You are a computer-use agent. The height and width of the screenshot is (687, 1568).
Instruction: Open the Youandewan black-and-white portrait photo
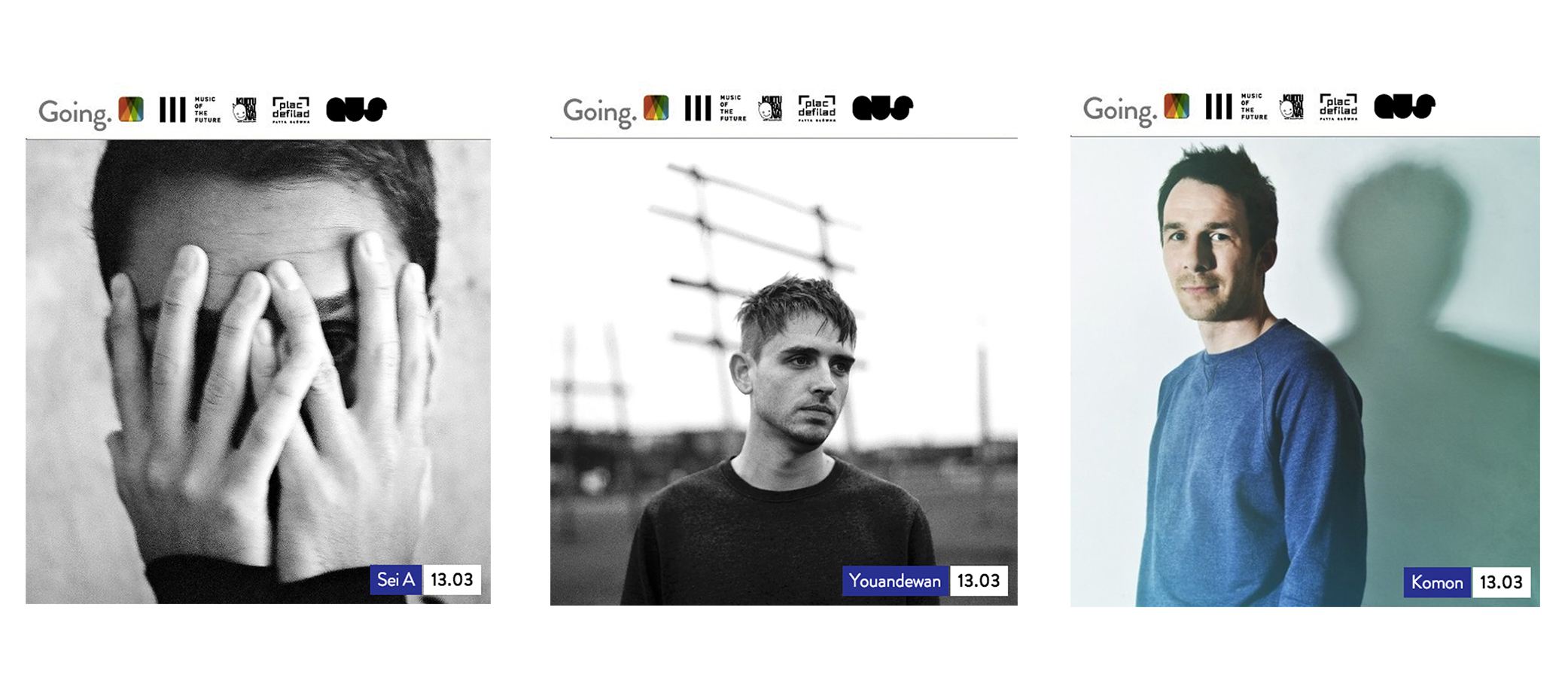tap(784, 372)
